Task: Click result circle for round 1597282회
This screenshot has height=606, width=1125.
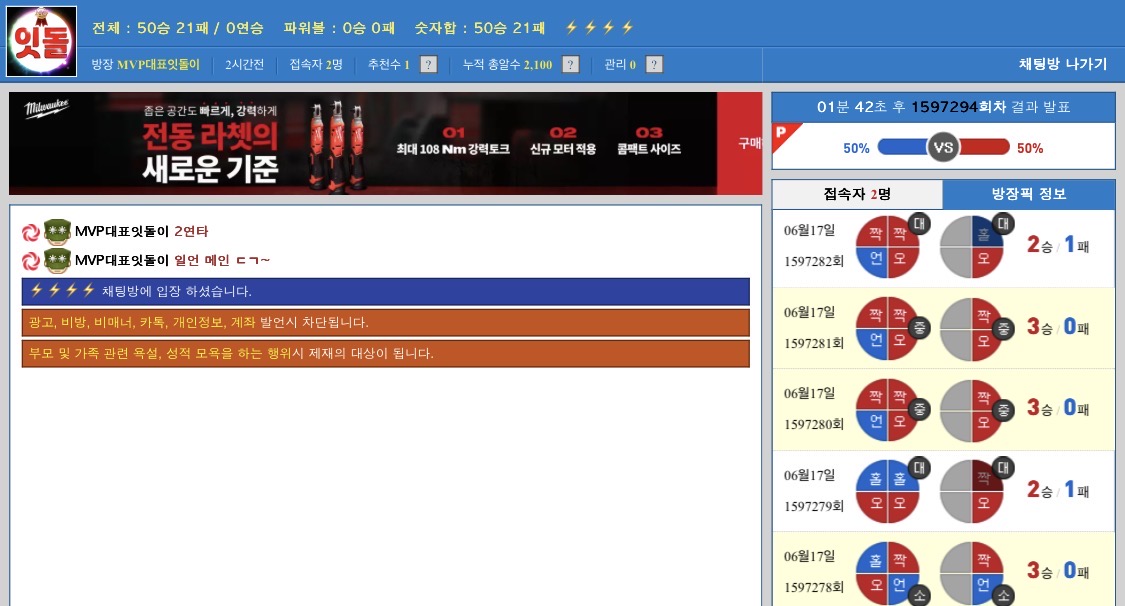Action: [888, 246]
